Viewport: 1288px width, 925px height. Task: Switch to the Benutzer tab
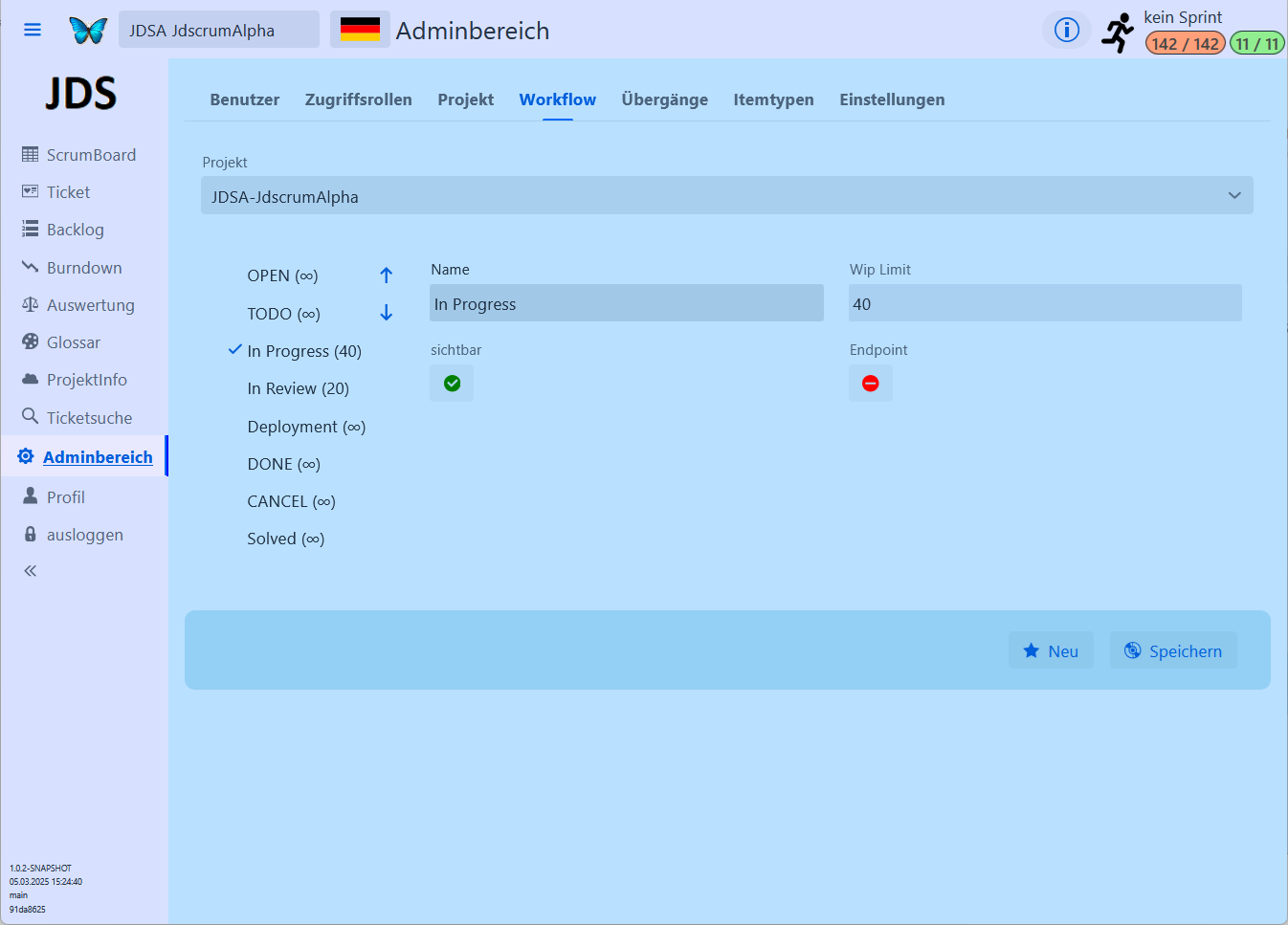pos(245,99)
